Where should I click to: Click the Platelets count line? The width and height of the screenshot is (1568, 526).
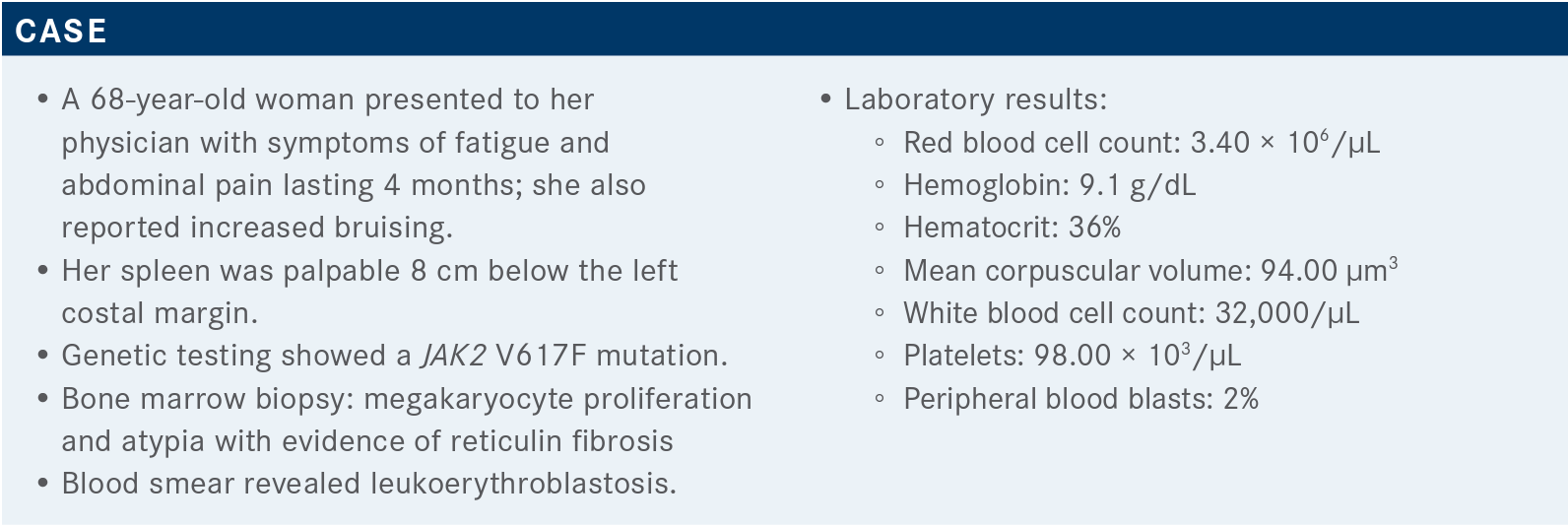coord(1072,355)
